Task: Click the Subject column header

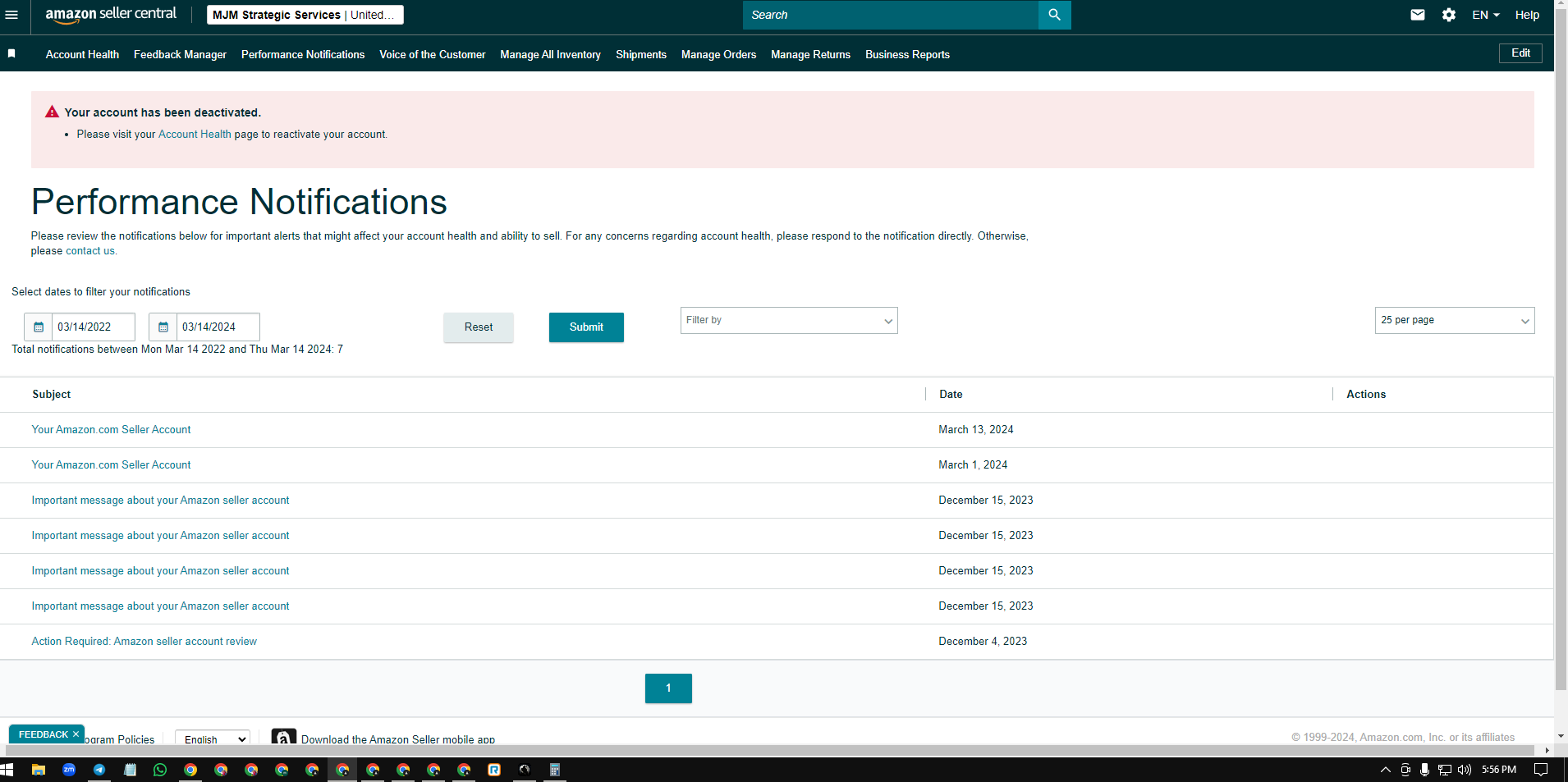Action: [52, 395]
